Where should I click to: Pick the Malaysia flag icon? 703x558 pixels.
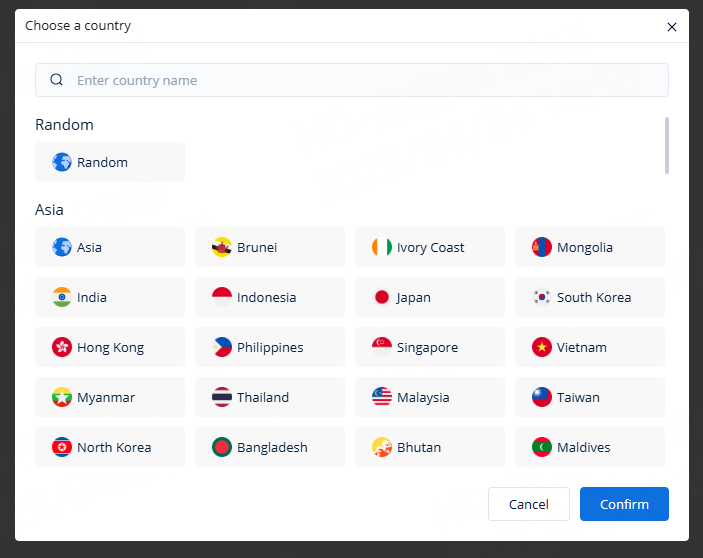(x=381, y=397)
